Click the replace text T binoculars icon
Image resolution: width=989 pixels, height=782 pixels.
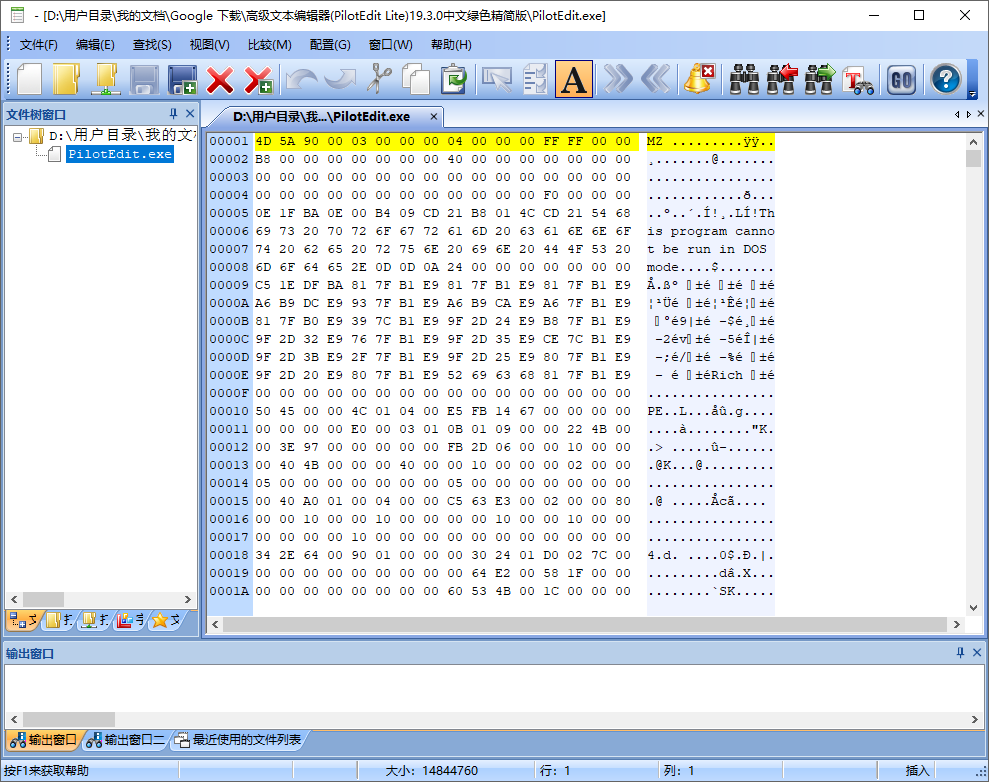[858, 79]
